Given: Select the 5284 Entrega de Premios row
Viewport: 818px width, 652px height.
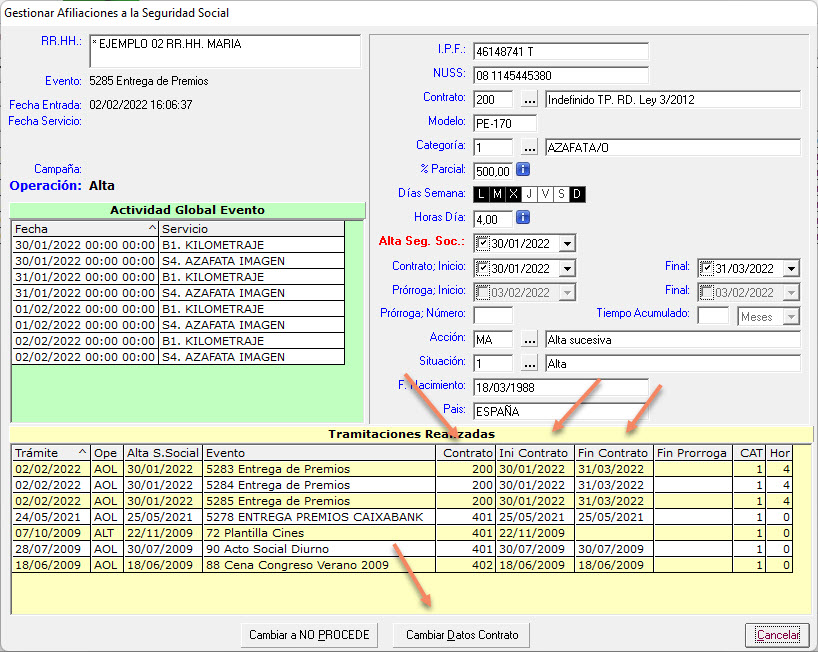Looking at the screenshot, I should (x=402, y=485).
